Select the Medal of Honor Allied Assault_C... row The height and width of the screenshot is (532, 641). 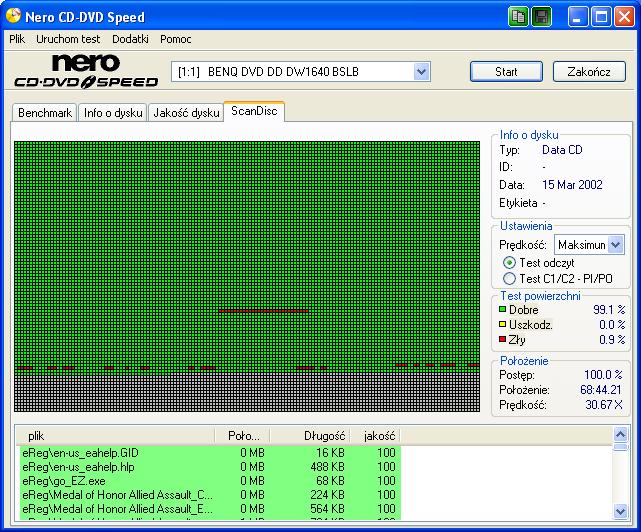(x=210, y=495)
